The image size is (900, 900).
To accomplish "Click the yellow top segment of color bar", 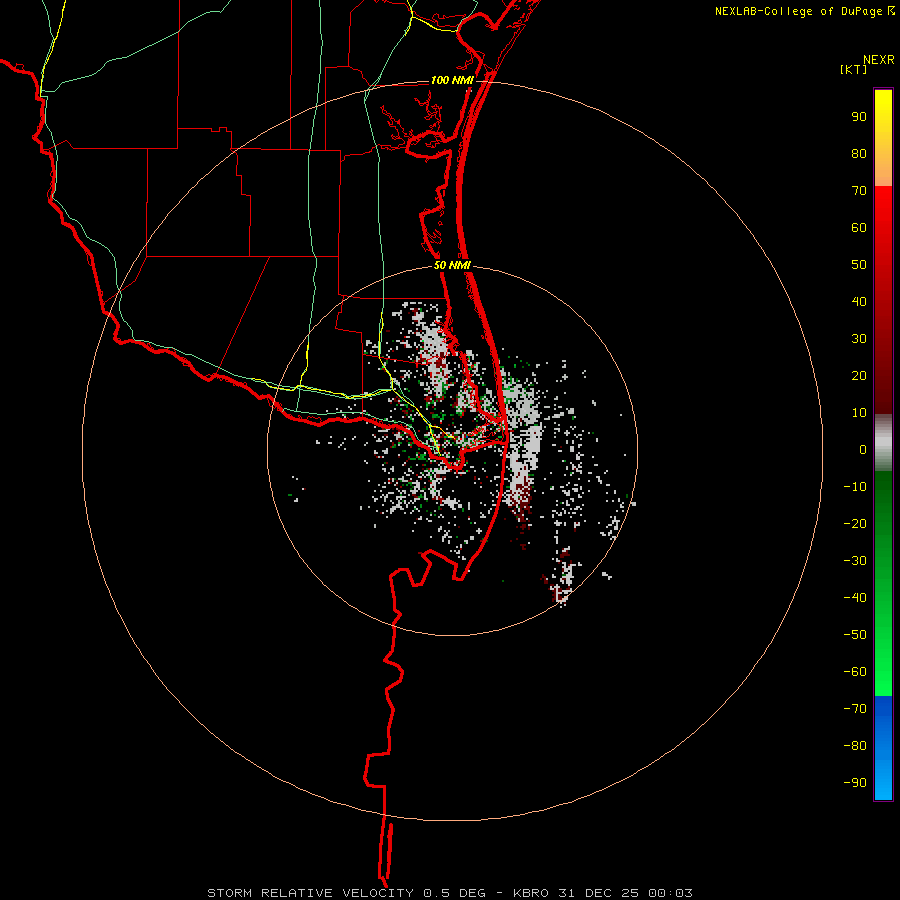I will point(883,138).
